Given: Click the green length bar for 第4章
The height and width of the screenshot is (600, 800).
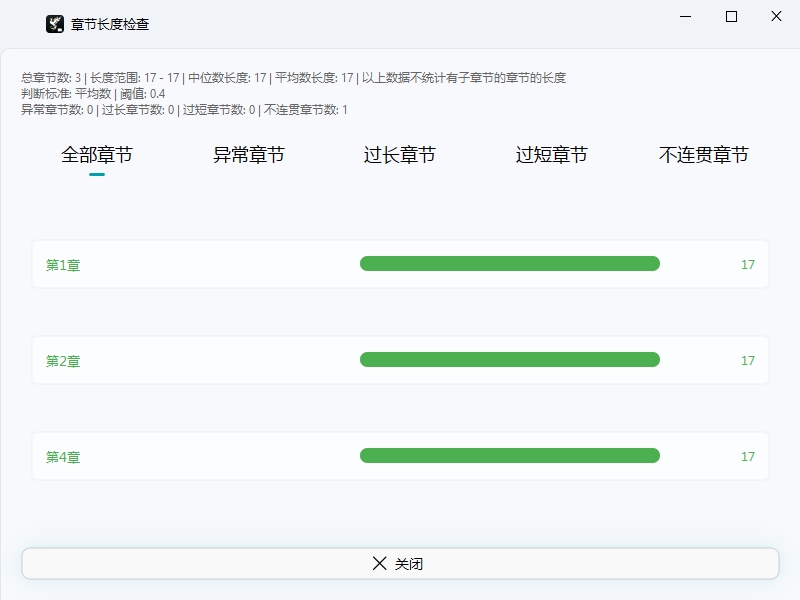Looking at the screenshot, I should (x=510, y=456).
